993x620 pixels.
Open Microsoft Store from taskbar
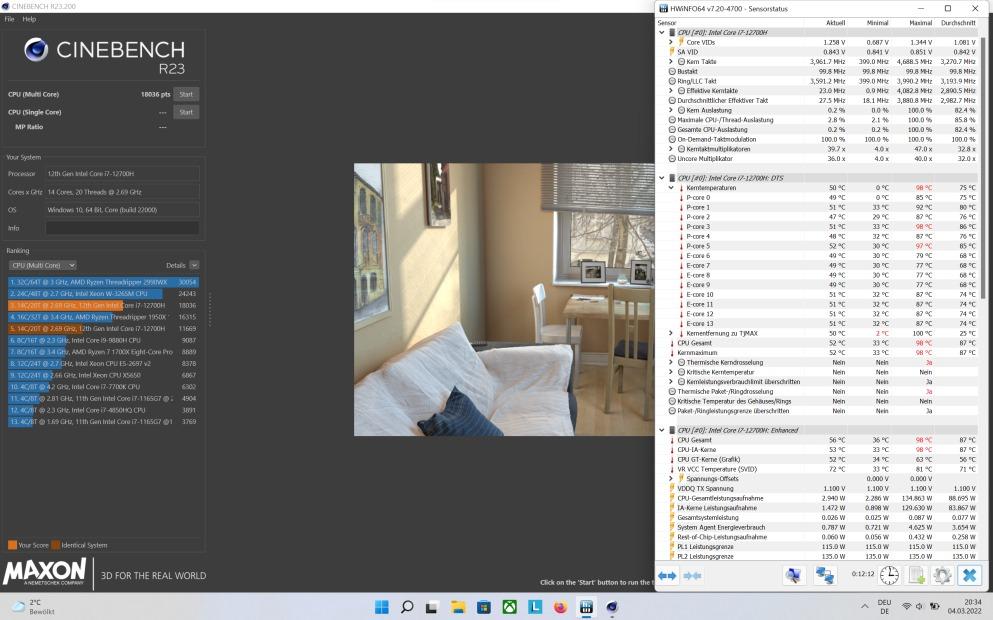click(x=484, y=607)
